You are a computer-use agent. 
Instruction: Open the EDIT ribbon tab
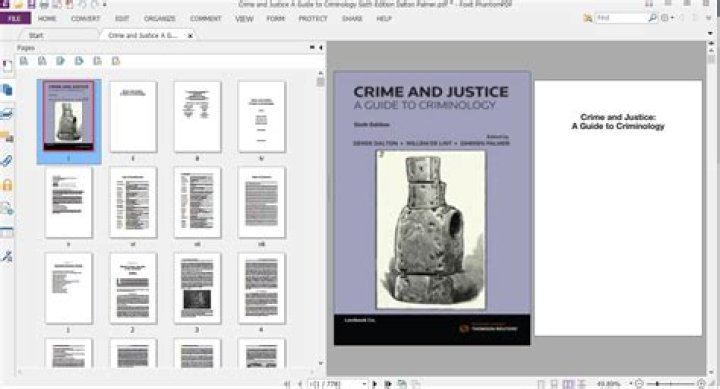(x=122, y=19)
